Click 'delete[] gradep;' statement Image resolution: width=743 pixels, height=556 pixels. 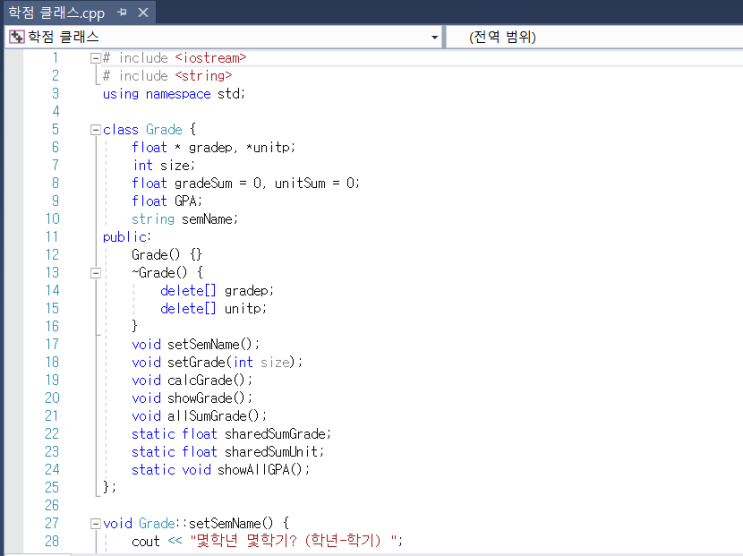[x=217, y=291]
